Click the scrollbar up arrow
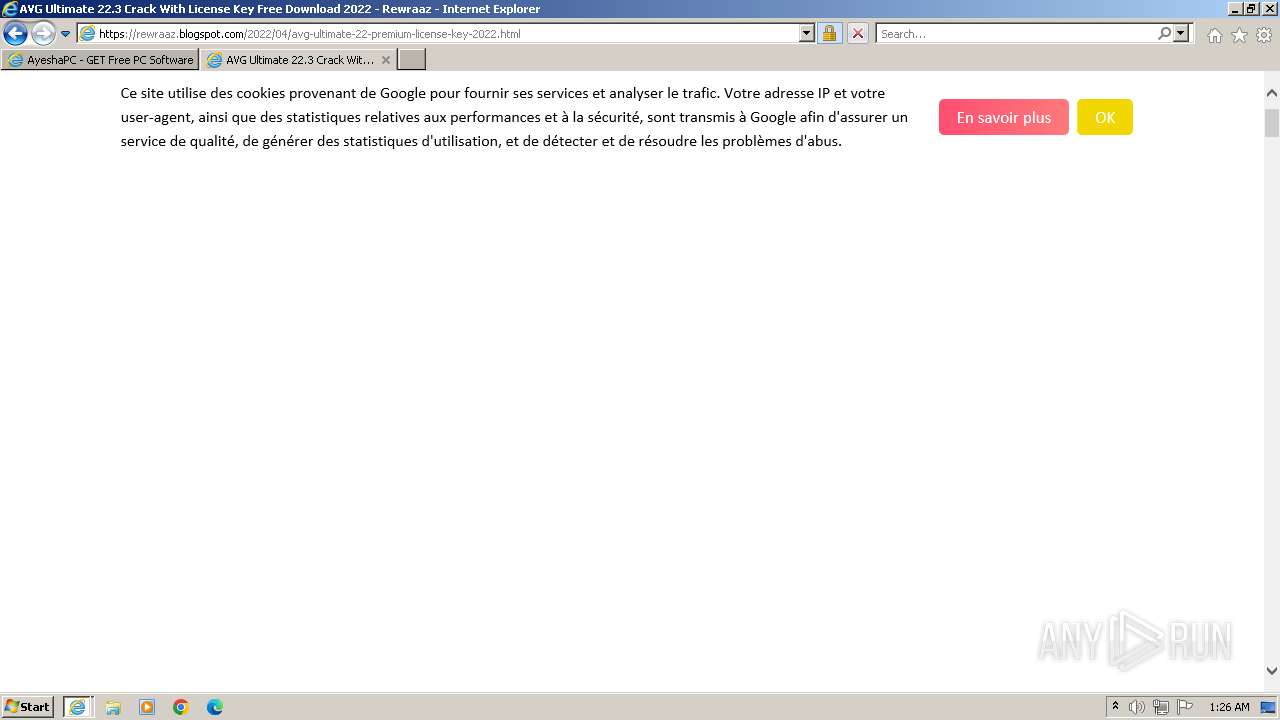The height and width of the screenshot is (720, 1280). coord(1272,93)
